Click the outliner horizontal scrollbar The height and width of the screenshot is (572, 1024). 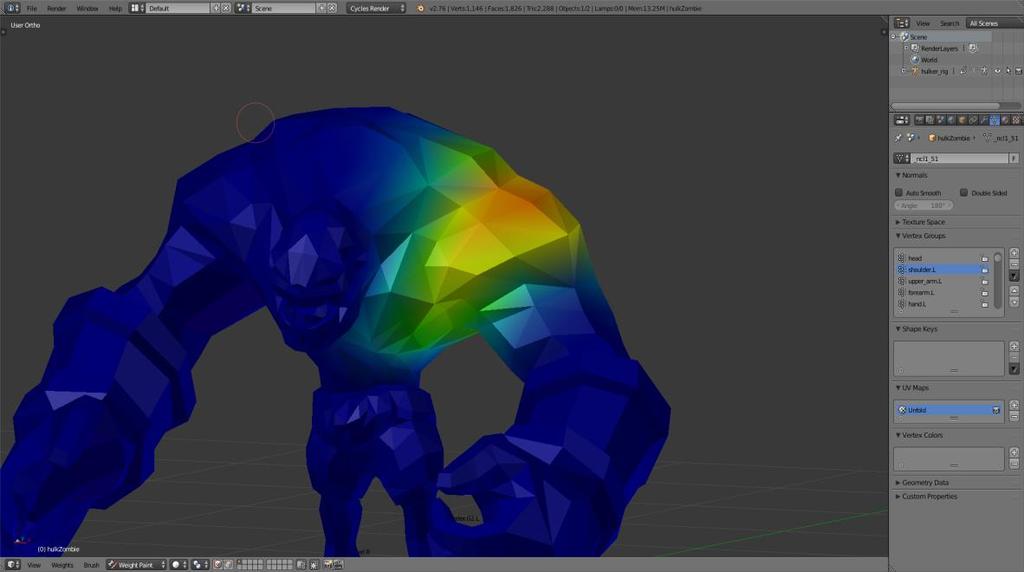pos(945,106)
